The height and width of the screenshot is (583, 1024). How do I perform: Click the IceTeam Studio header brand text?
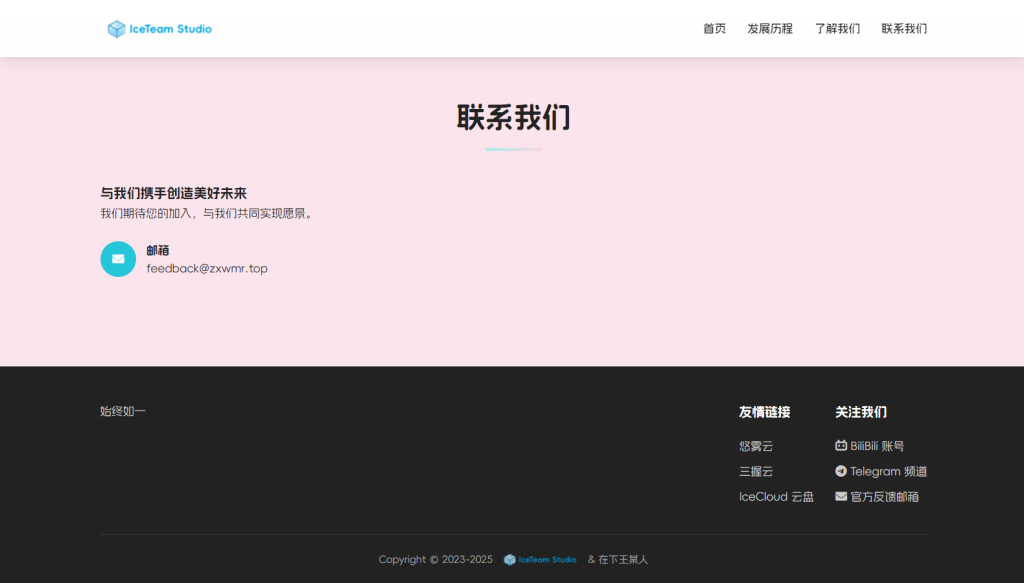tap(171, 29)
